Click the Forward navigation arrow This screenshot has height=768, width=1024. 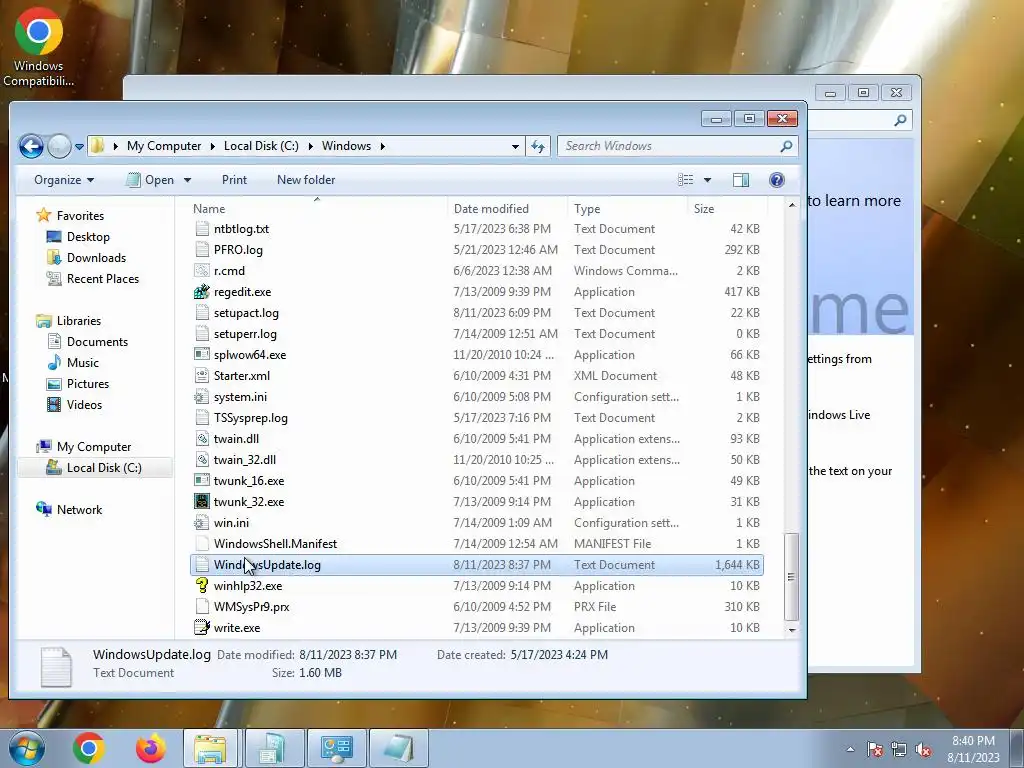59,146
